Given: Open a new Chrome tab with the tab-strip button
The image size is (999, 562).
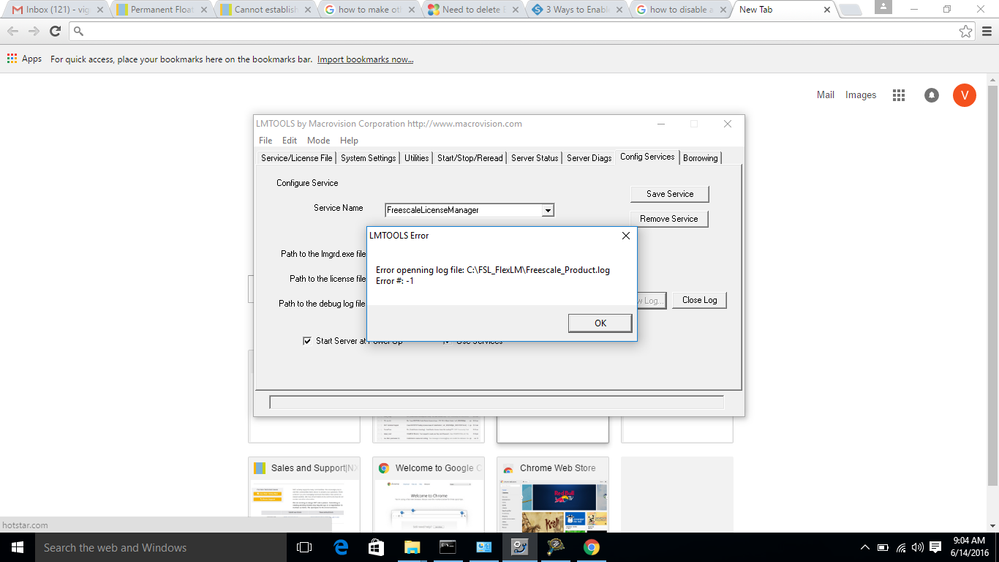Looking at the screenshot, I should [x=851, y=10].
